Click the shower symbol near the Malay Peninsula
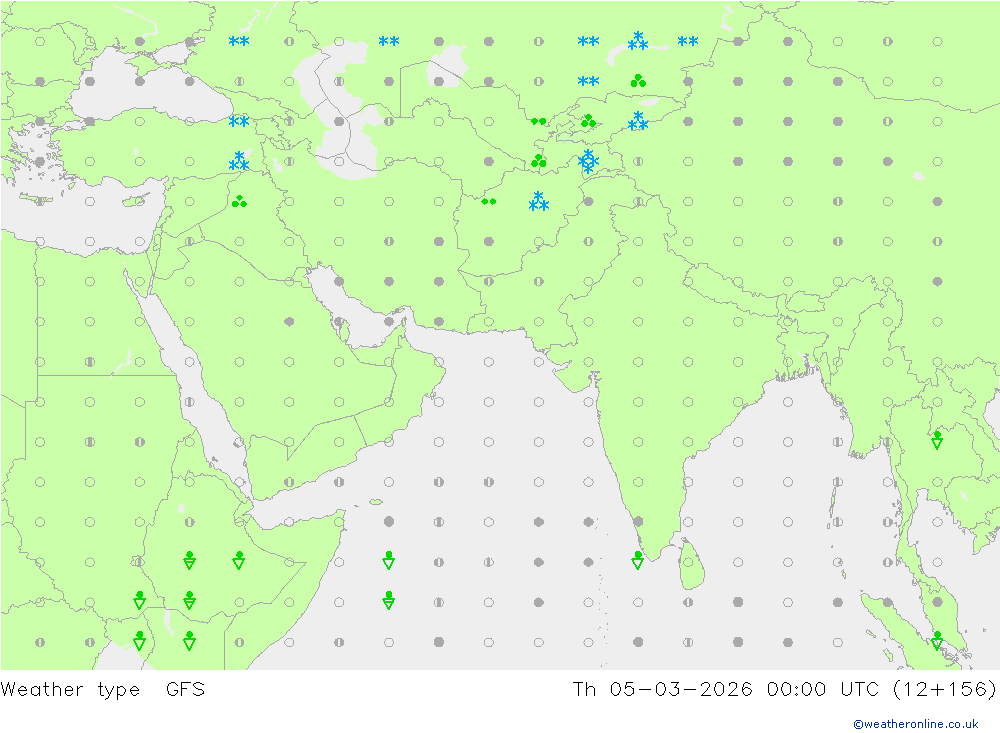Viewport: 1000px width, 733px height. click(937, 640)
